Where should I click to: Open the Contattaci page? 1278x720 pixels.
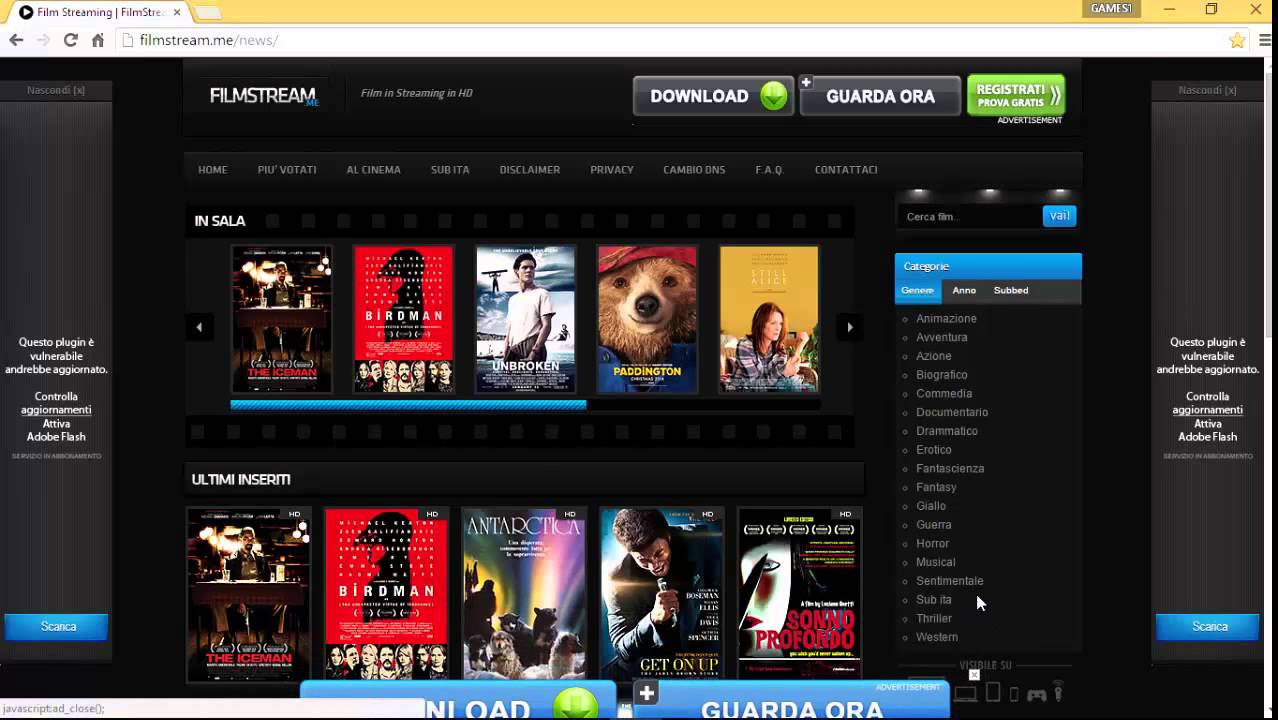coord(846,170)
